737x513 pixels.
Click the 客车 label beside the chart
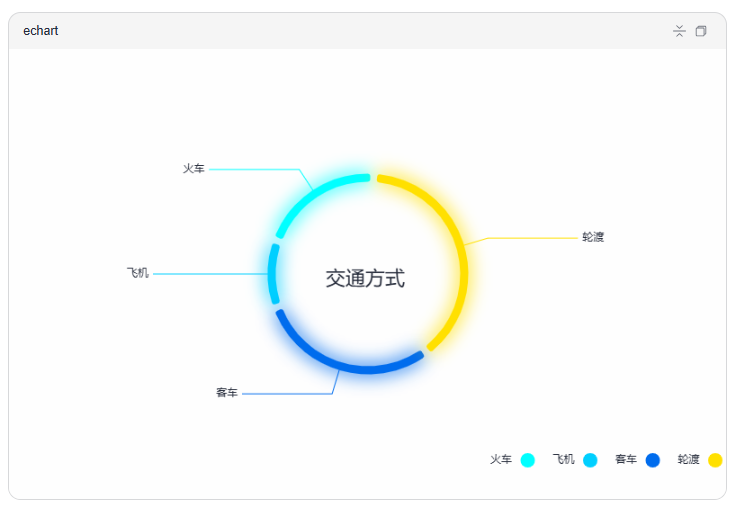(x=227, y=392)
